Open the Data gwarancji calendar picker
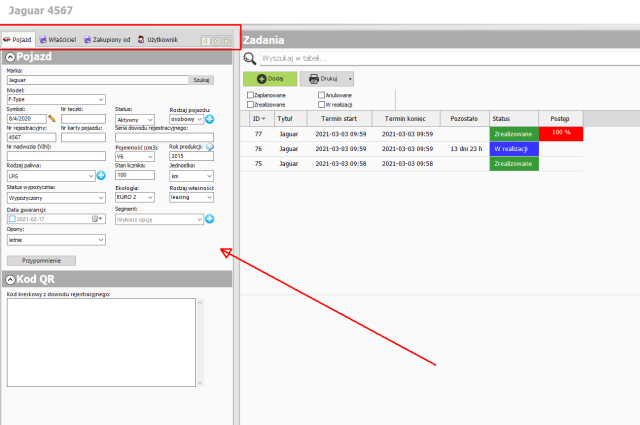The width and height of the screenshot is (640, 425). [x=97, y=219]
